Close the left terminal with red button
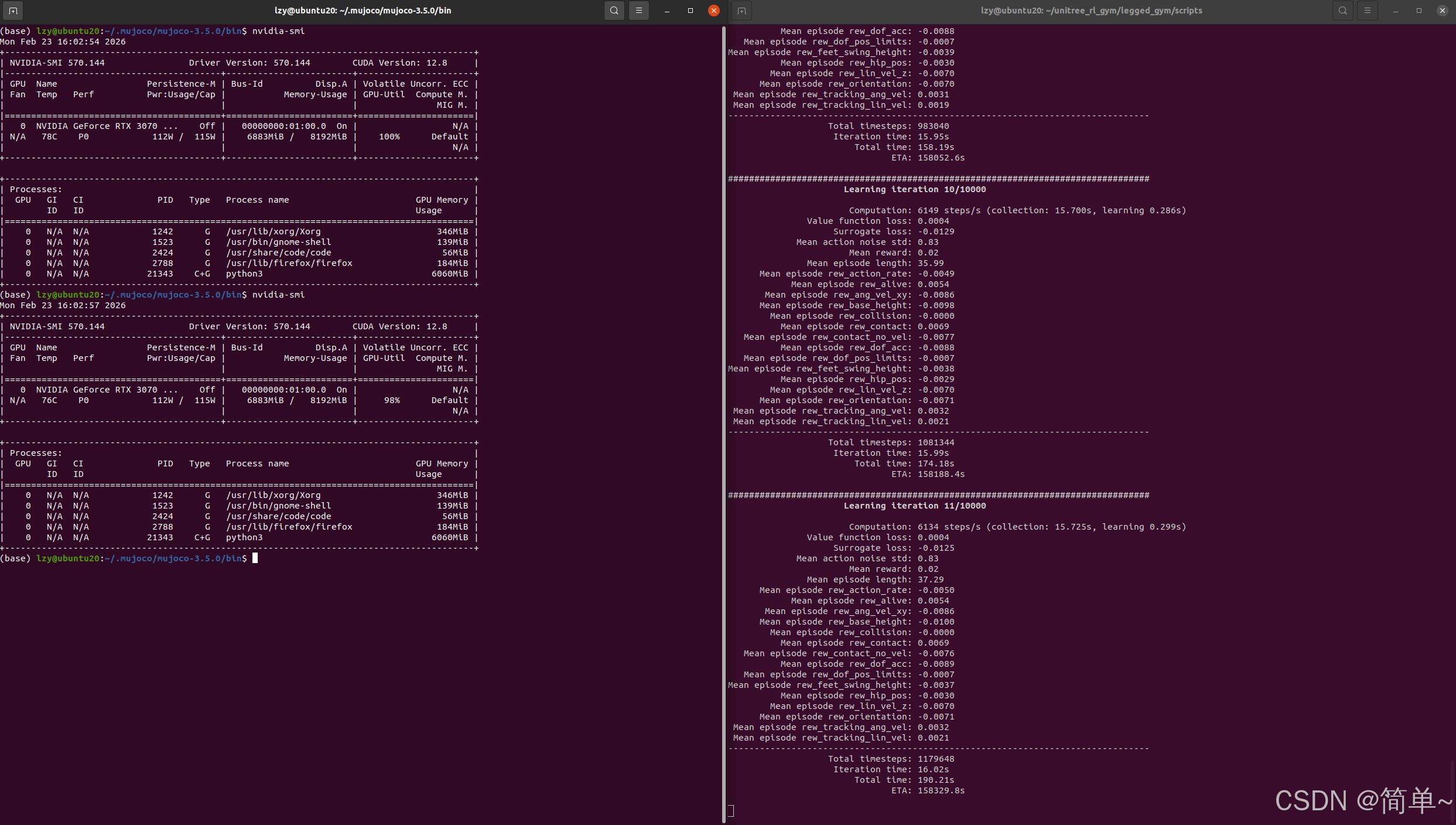This screenshot has height=825, width=1456. [713, 11]
